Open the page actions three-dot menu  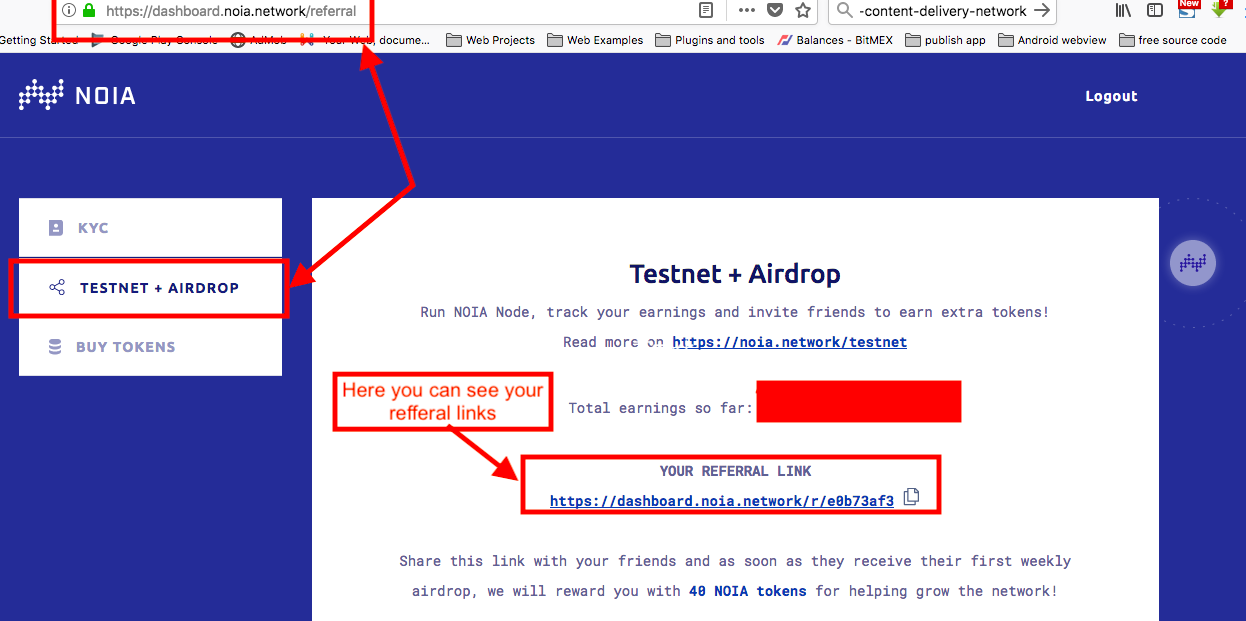click(746, 10)
